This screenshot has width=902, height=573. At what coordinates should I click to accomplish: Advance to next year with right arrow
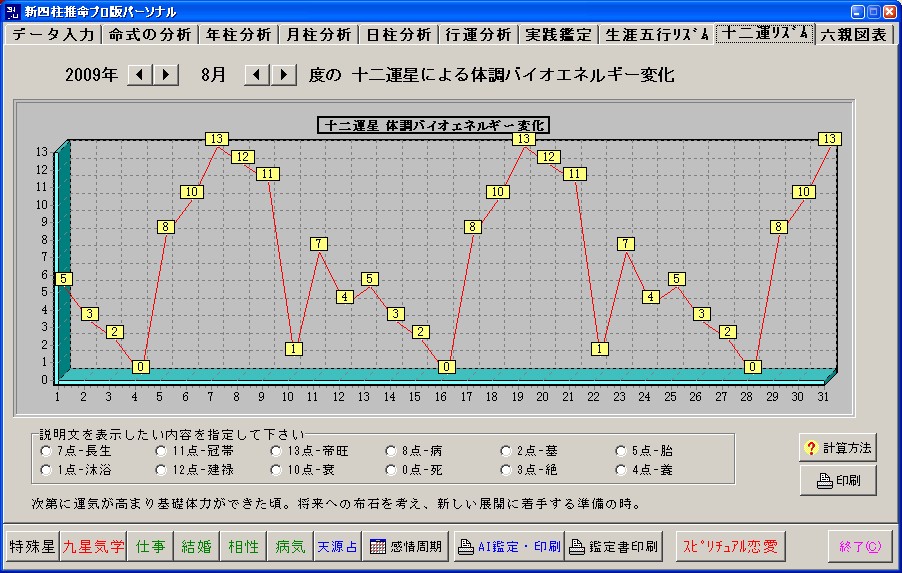[166, 75]
